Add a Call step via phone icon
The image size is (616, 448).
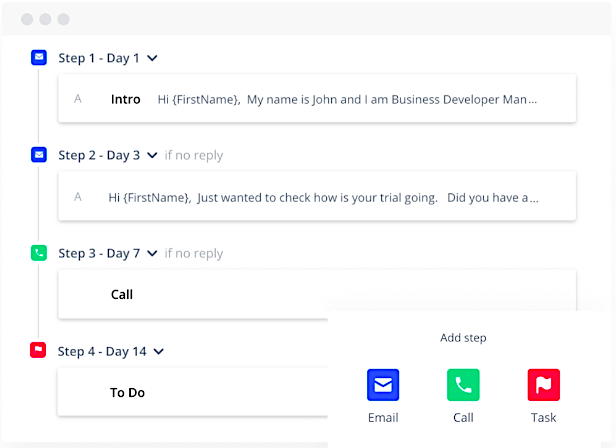(463, 385)
